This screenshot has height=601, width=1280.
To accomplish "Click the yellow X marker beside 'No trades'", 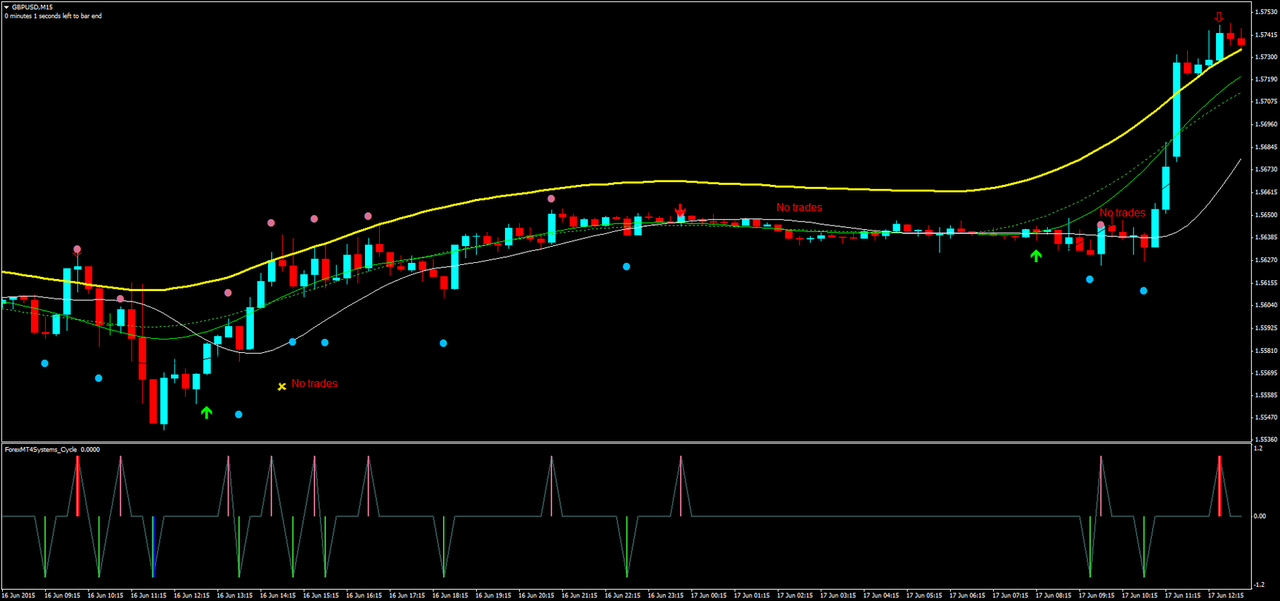I will [281, 385].
